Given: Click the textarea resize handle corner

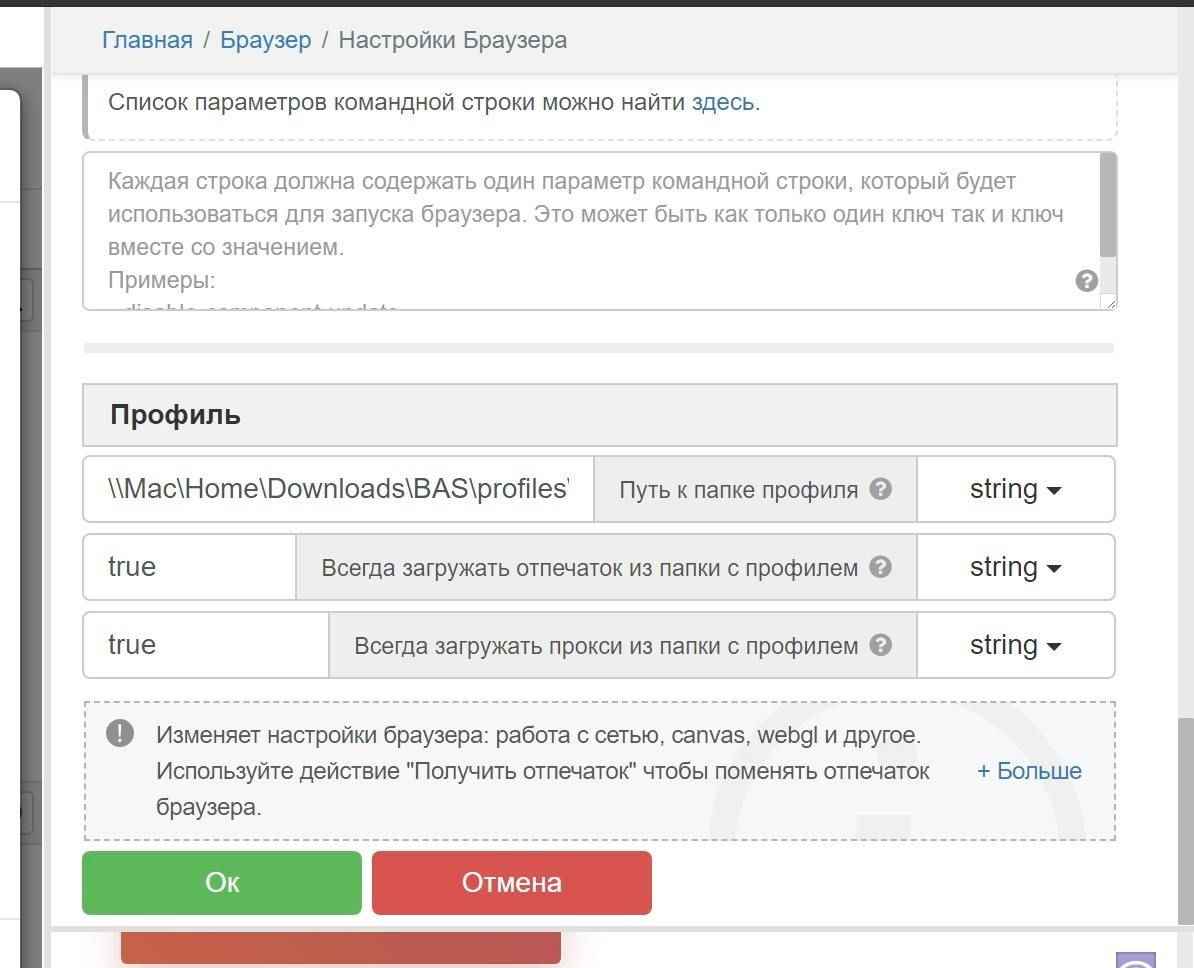Looking at the screenshot, I should pos(1108,302).
